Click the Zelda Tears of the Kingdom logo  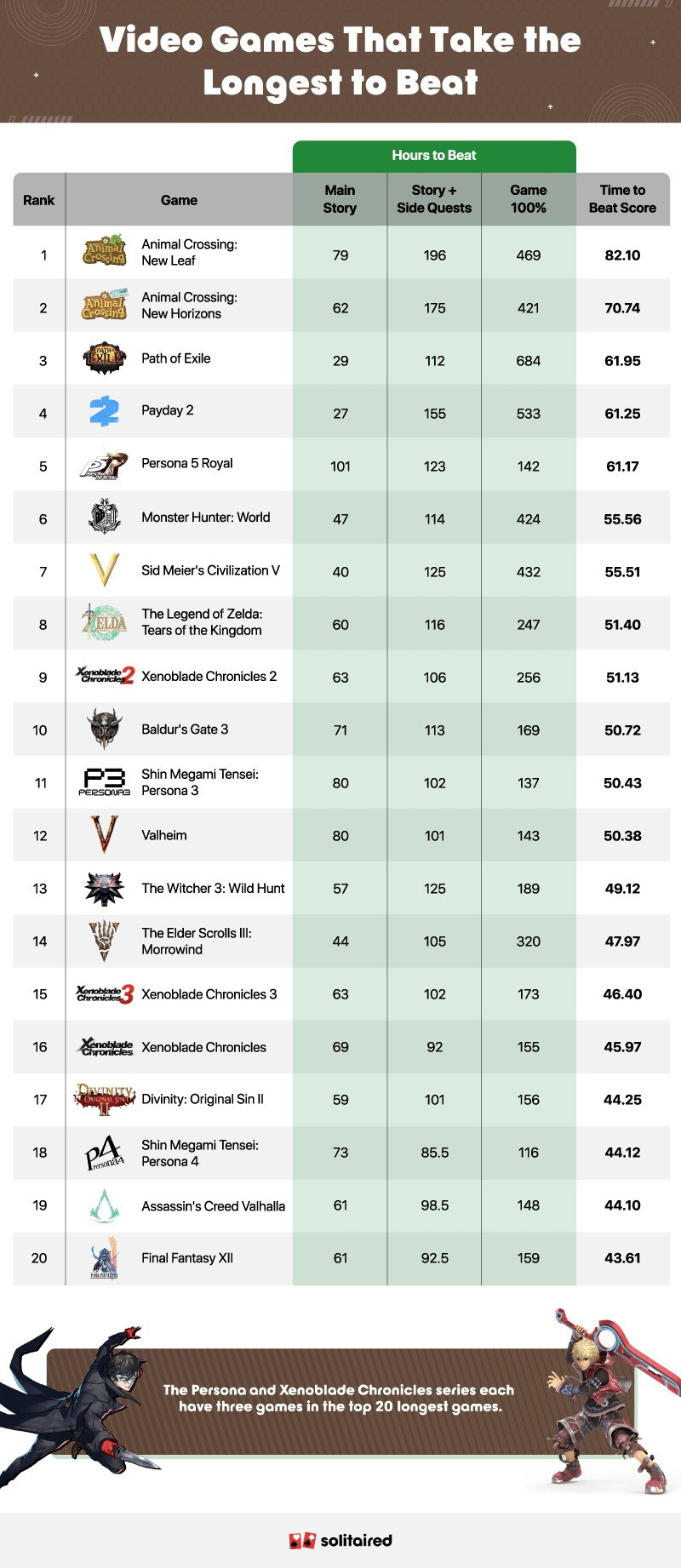(x=105, y=622)
